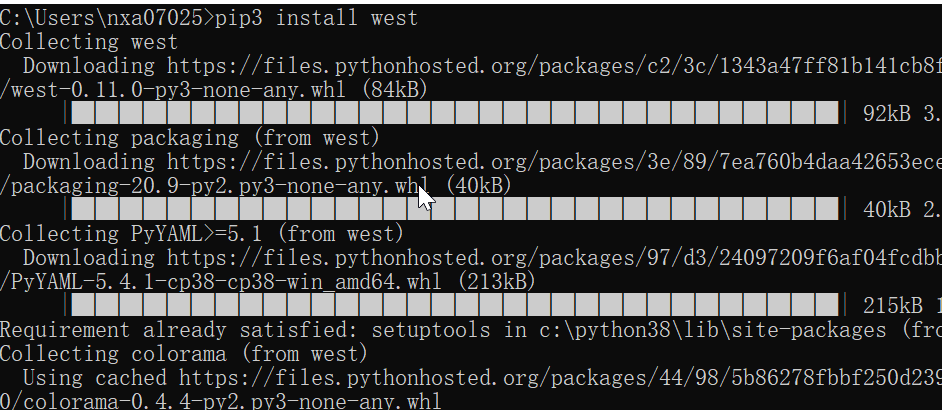The image size is (942, 410).
Task: Click the PyYAML download progress bar
Action: tap(455, 306)
